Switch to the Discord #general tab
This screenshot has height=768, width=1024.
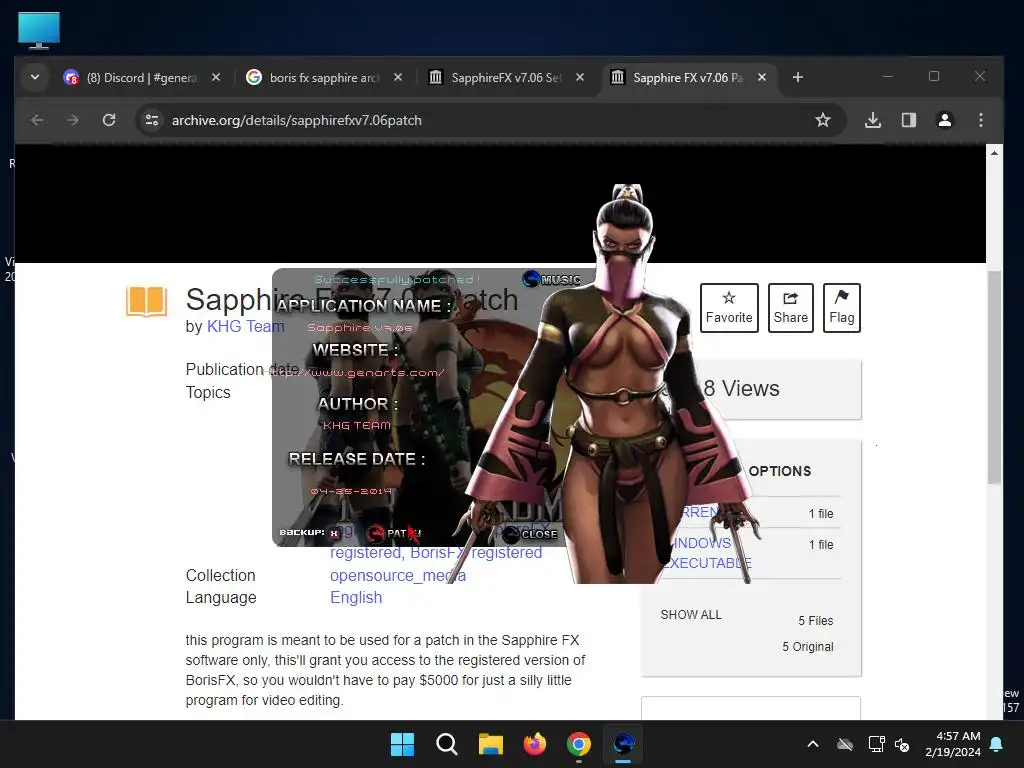[142, 78]
